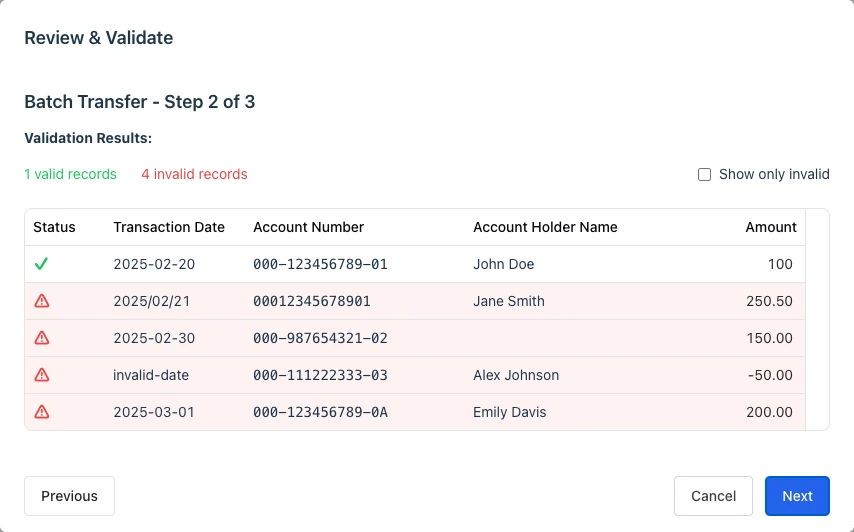Screen dimensions: 854x532
Task: Click the Account Holder Name column header
Action: click(545, 227)
